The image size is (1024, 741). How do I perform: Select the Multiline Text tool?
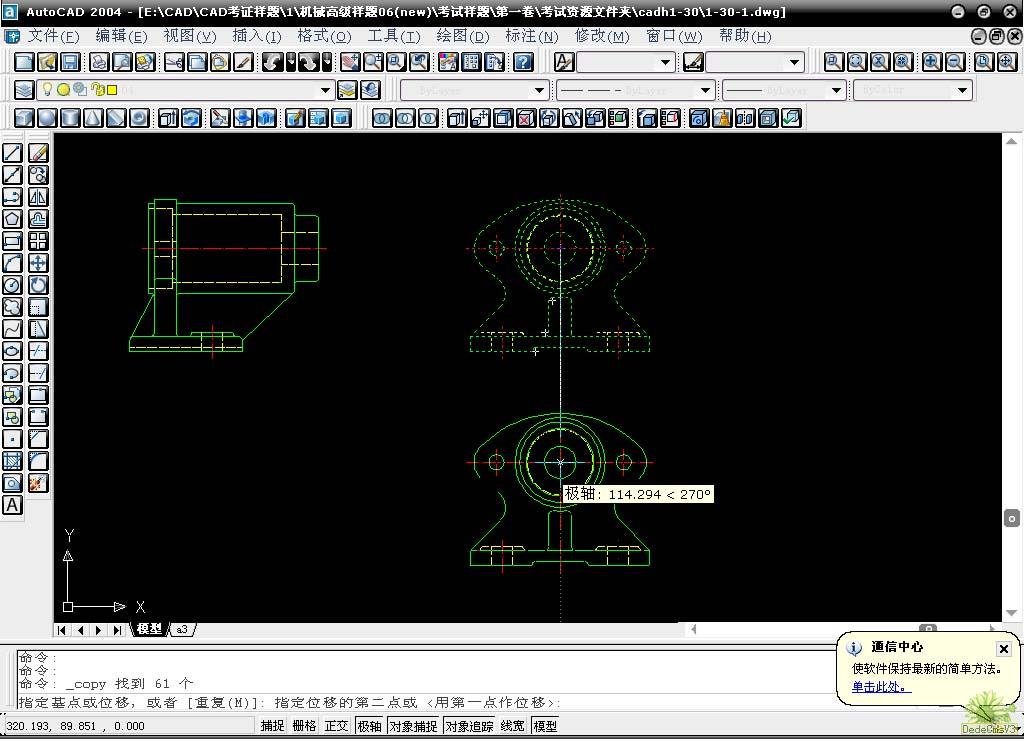(12, 505)
